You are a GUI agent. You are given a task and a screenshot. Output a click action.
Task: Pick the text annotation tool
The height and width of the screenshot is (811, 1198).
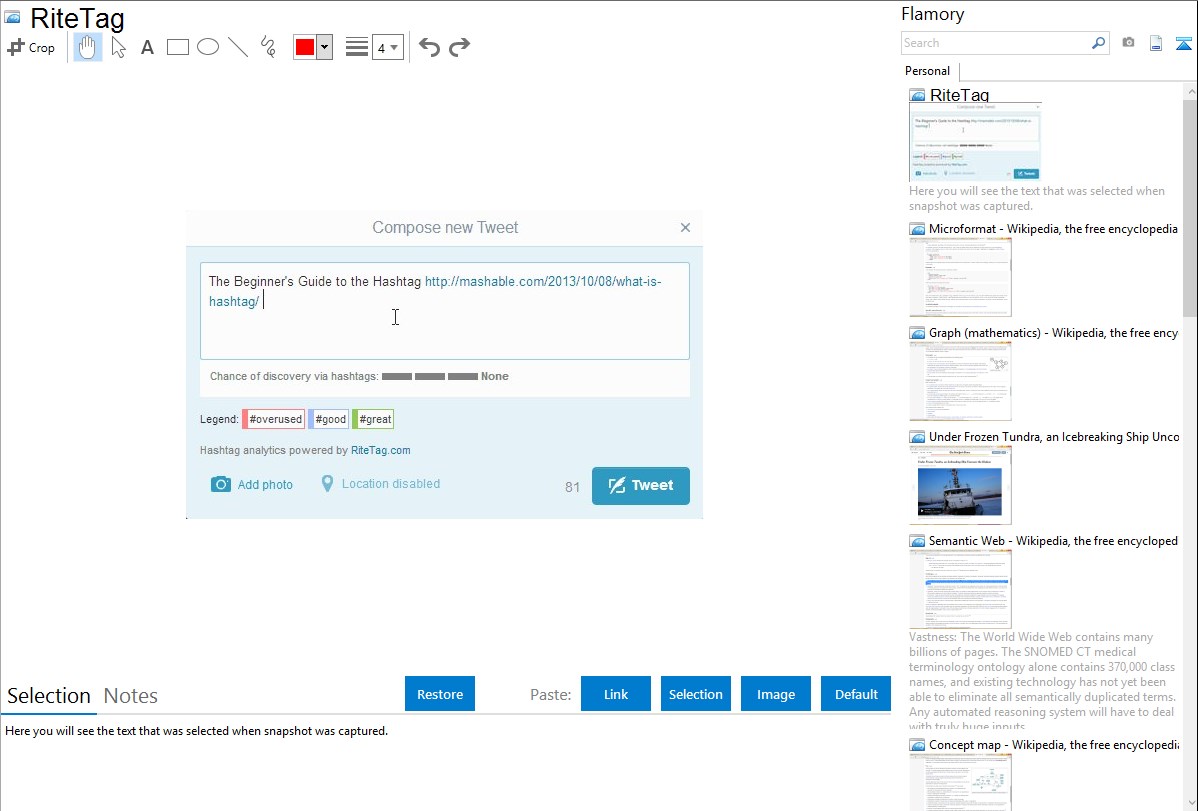[147, 47]
